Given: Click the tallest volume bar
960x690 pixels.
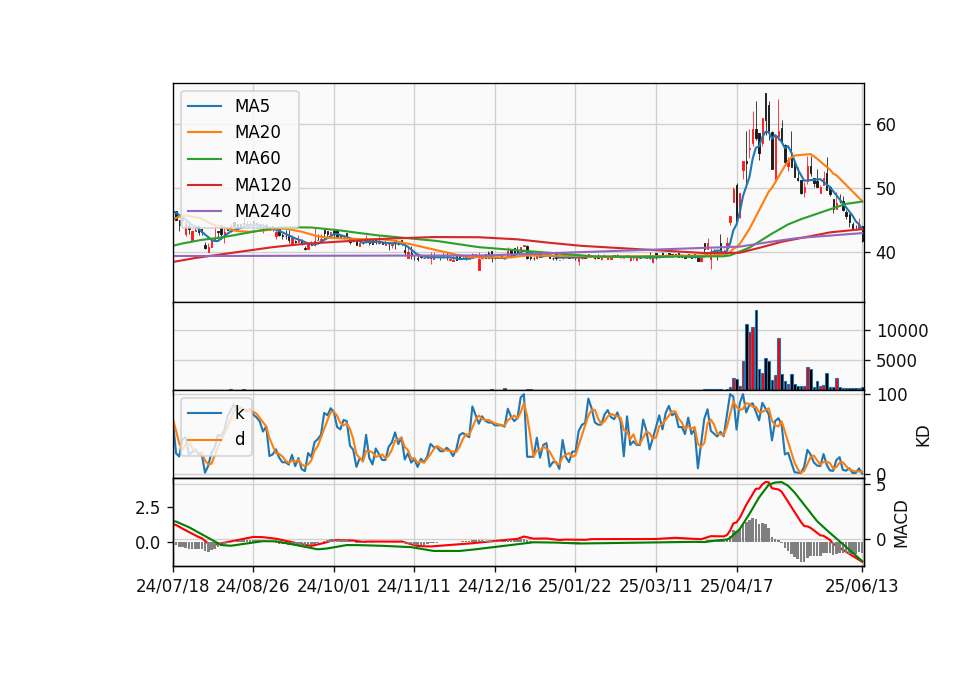Looking at the screenshot, I should (x=756, y=350).
